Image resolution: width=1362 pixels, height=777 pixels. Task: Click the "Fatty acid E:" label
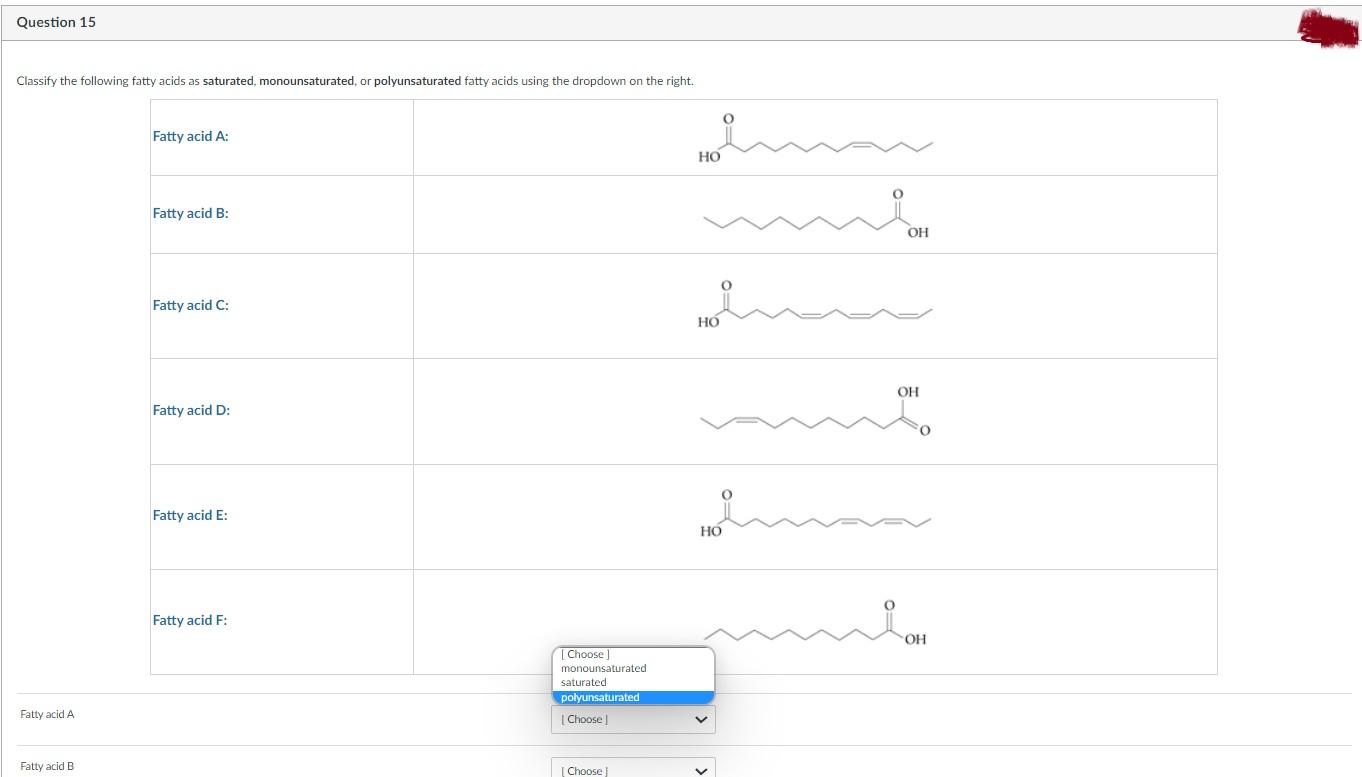click(191, 515)
